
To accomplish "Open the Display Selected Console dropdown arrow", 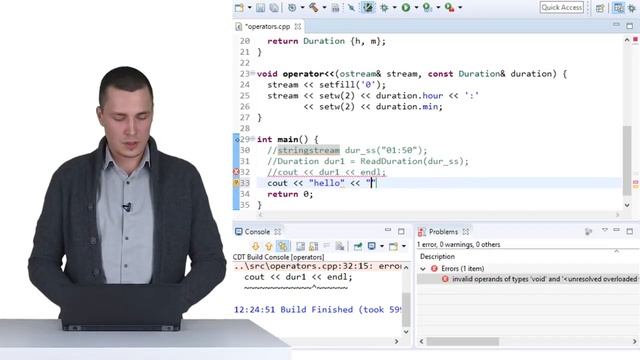I will tap(382, 246).
